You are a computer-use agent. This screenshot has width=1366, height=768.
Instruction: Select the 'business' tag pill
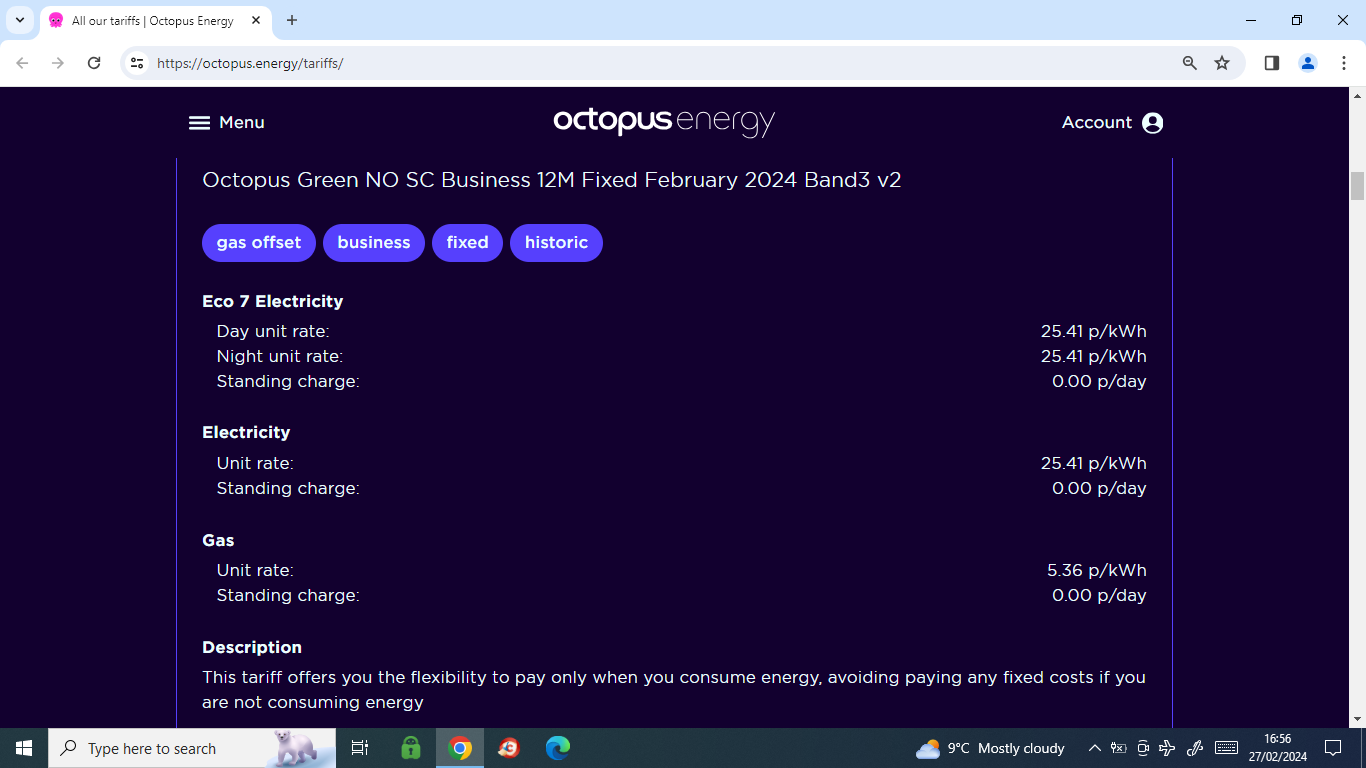374,243
